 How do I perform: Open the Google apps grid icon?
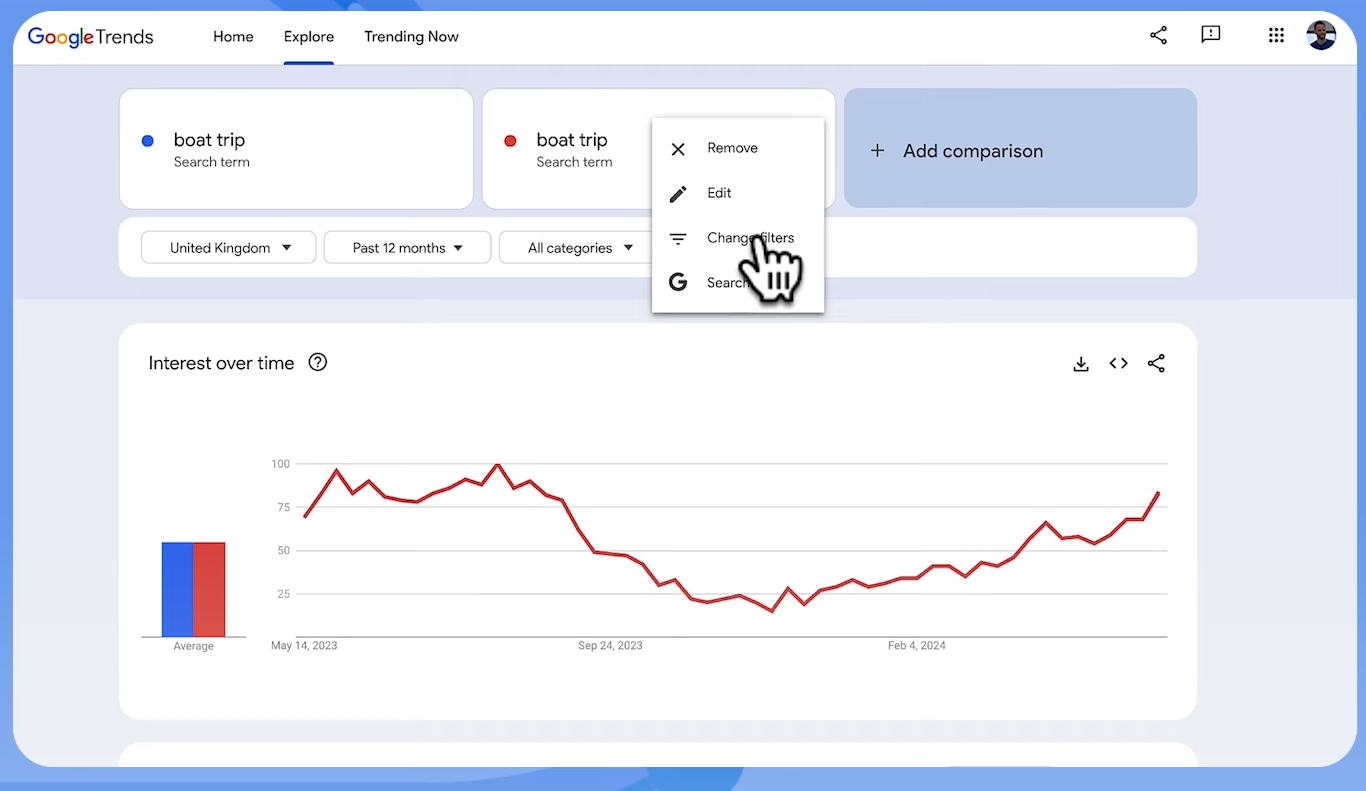tap(1276, 36)
